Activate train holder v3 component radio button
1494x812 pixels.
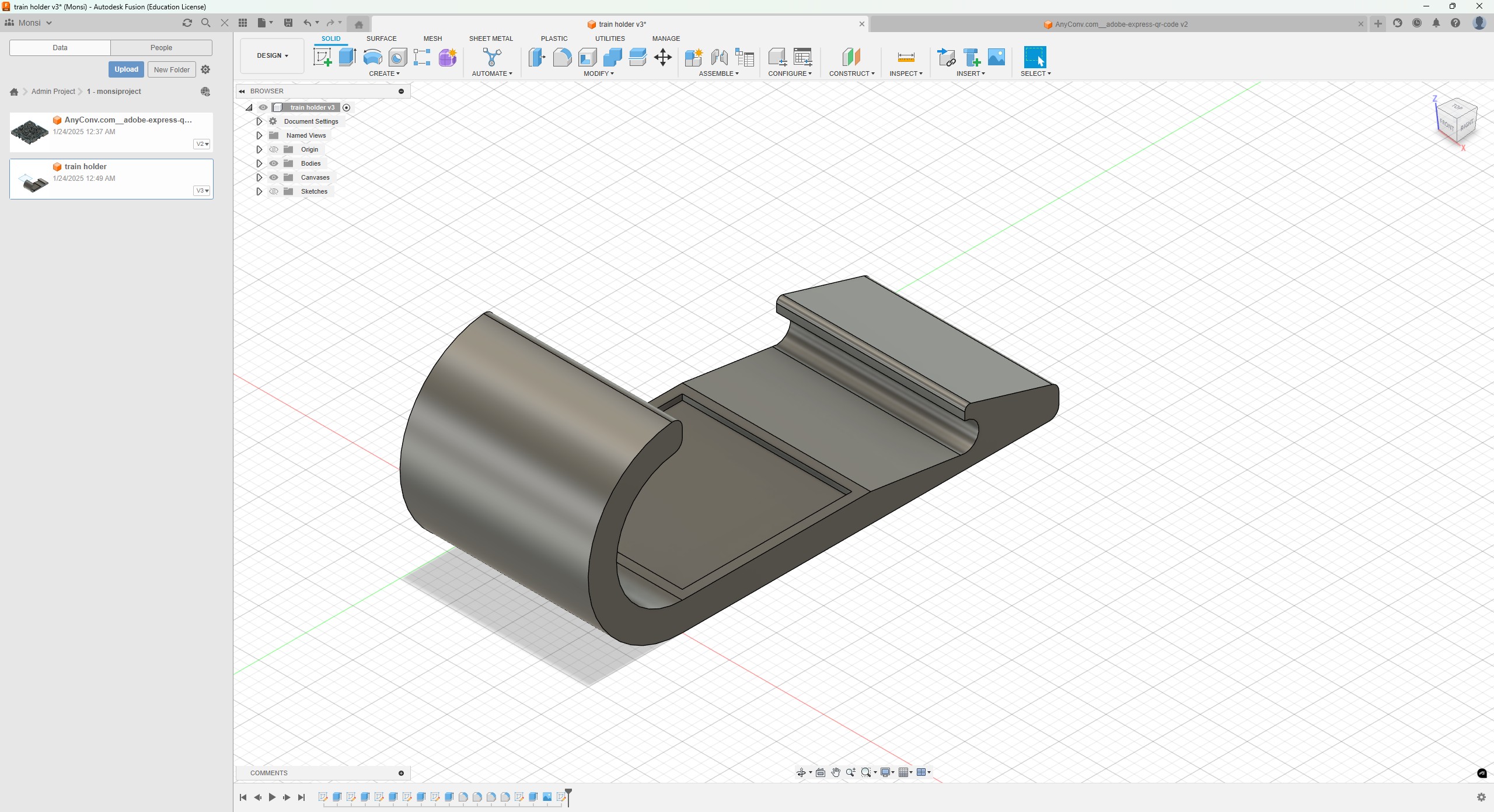pyautogui.click(x=347, y=107)
